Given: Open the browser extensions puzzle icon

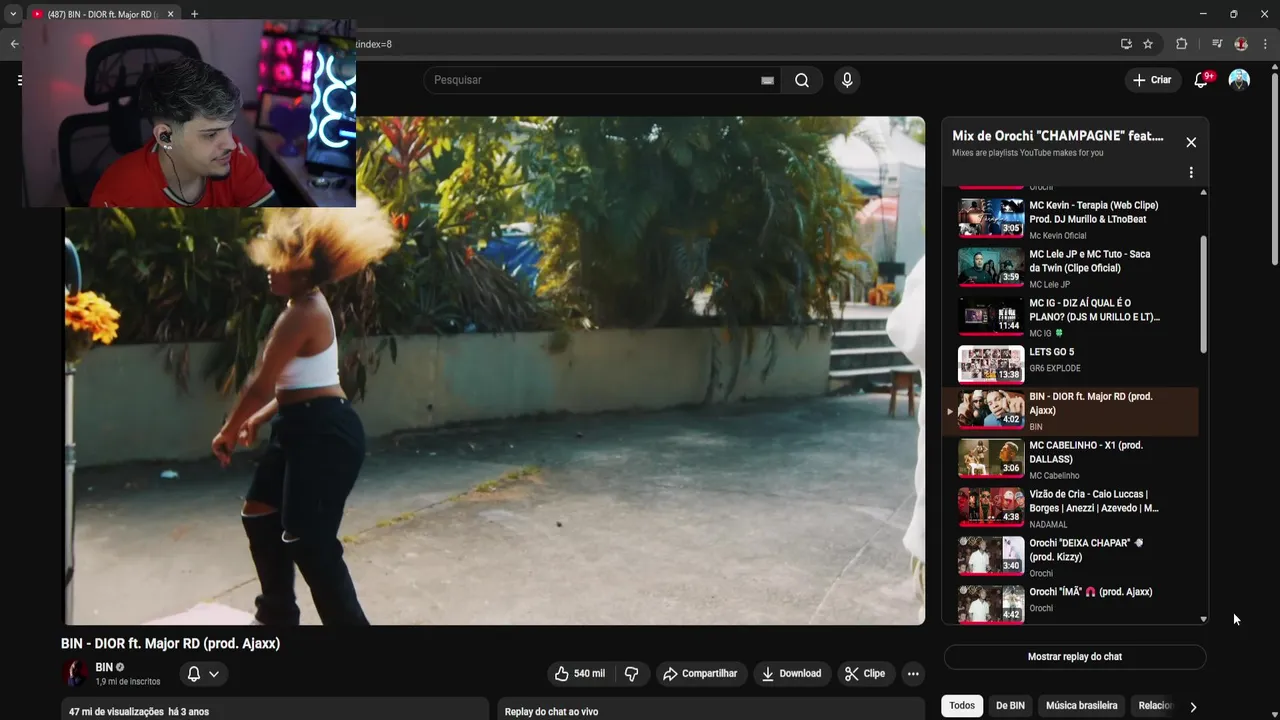Looking at the screenshot, I should click(1182, 44).
